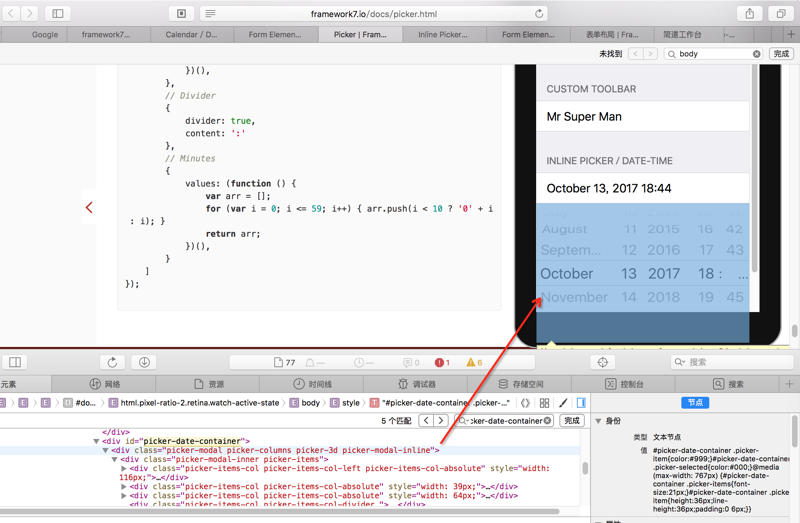Image resolution: width=800 pixels, height=523 pixels.
Task: Toggle the paint flashing brush icon
Action: [563, 403]
